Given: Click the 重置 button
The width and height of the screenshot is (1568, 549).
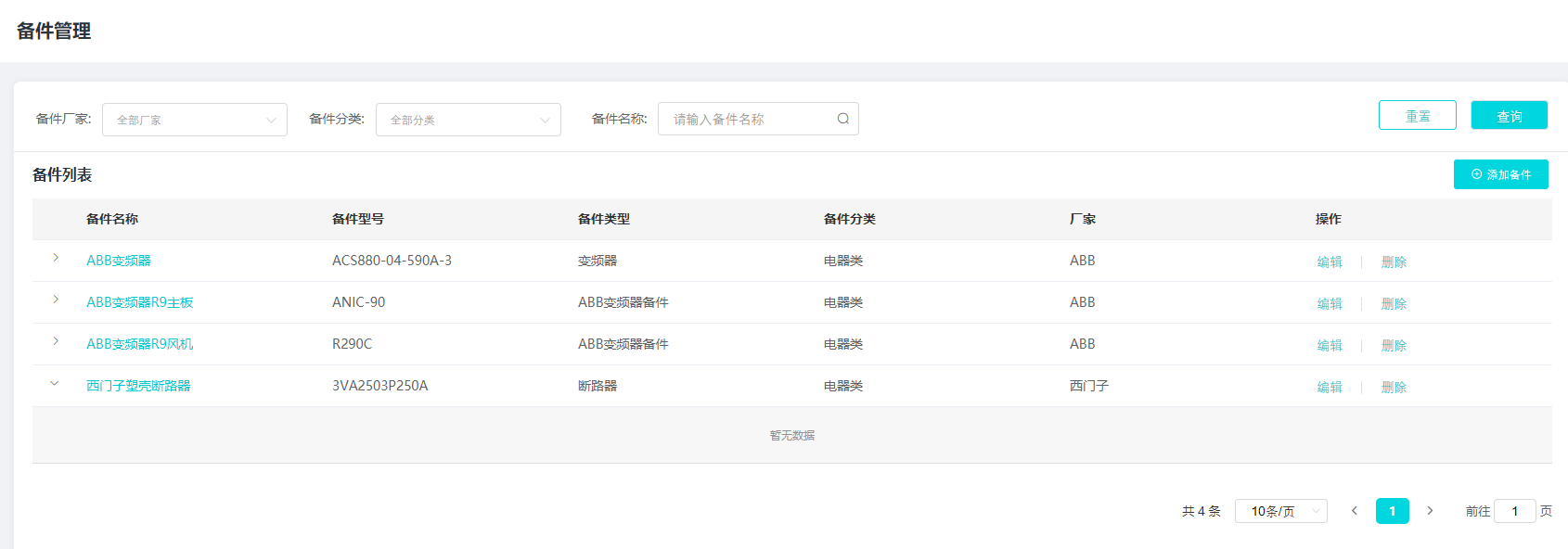Looking at the screenshot, I should [x=1418, y=115].
